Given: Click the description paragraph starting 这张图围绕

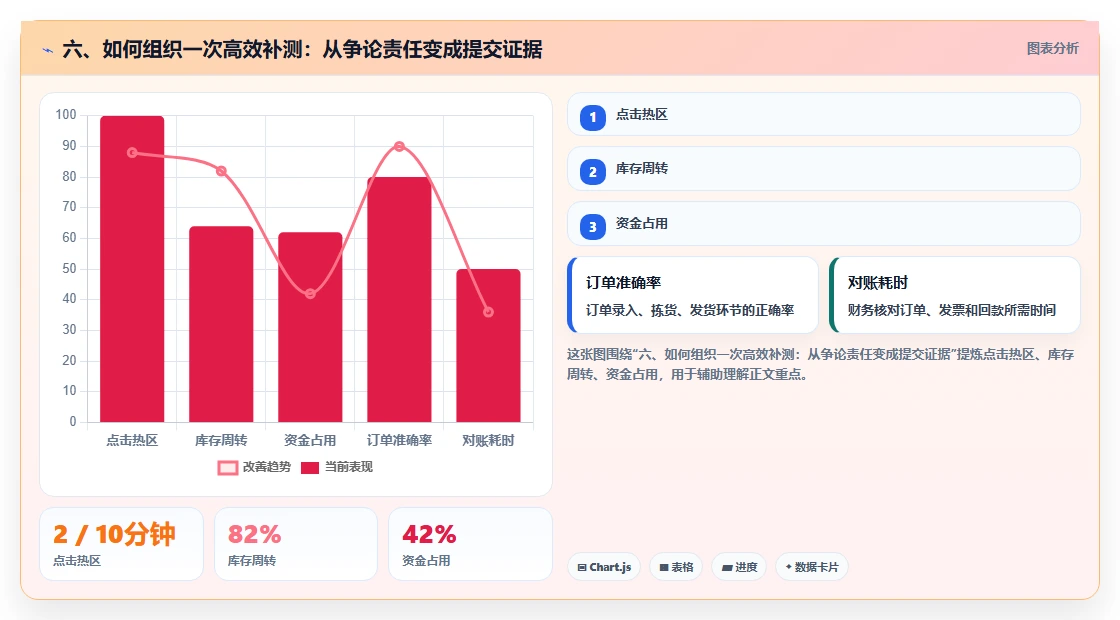Looking at the screenshot, I should (821, 364).
